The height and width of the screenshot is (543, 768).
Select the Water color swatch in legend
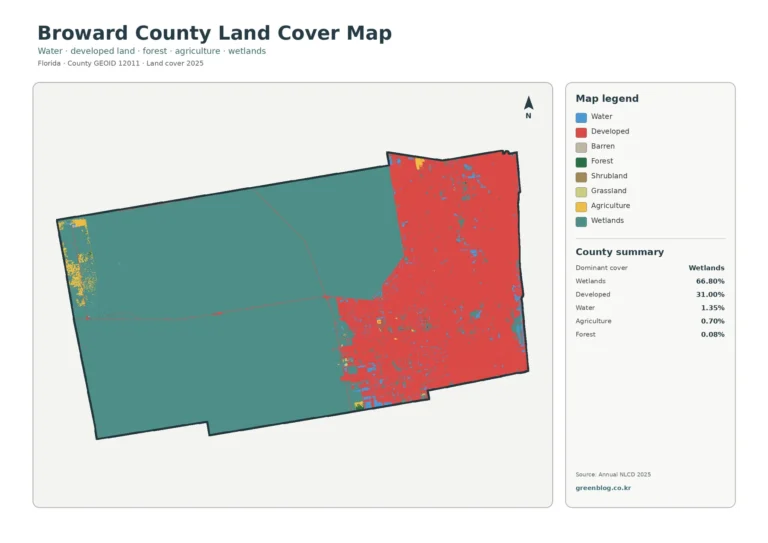581,118
